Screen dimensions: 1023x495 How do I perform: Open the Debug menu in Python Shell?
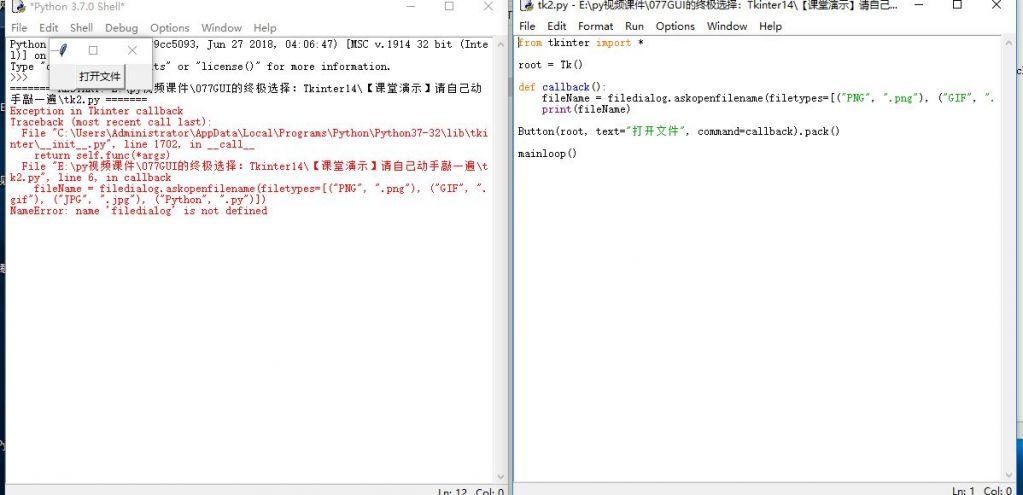click(121, 28)
